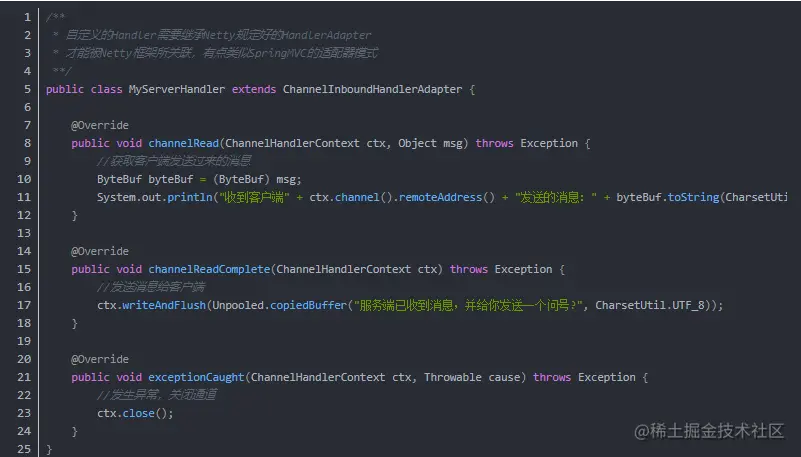Click line number 15 in the gutter

[24, 269]
